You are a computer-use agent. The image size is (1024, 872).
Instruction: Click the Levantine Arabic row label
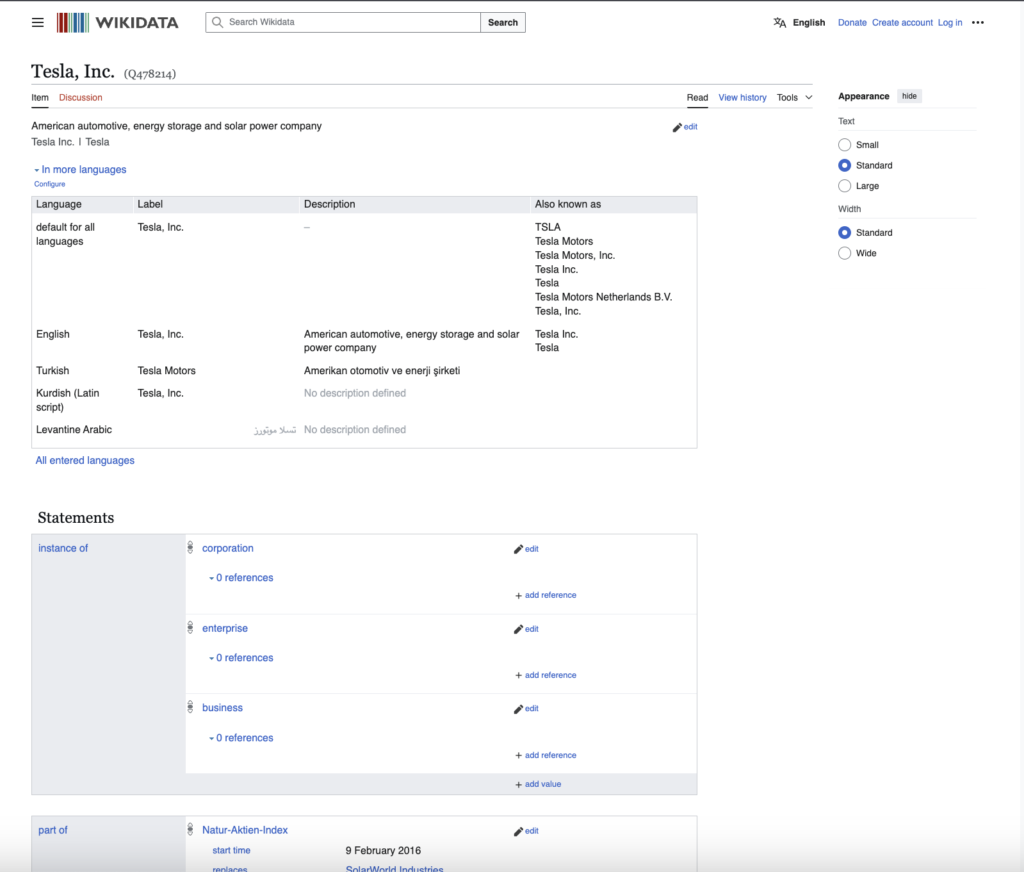(74, 429)
